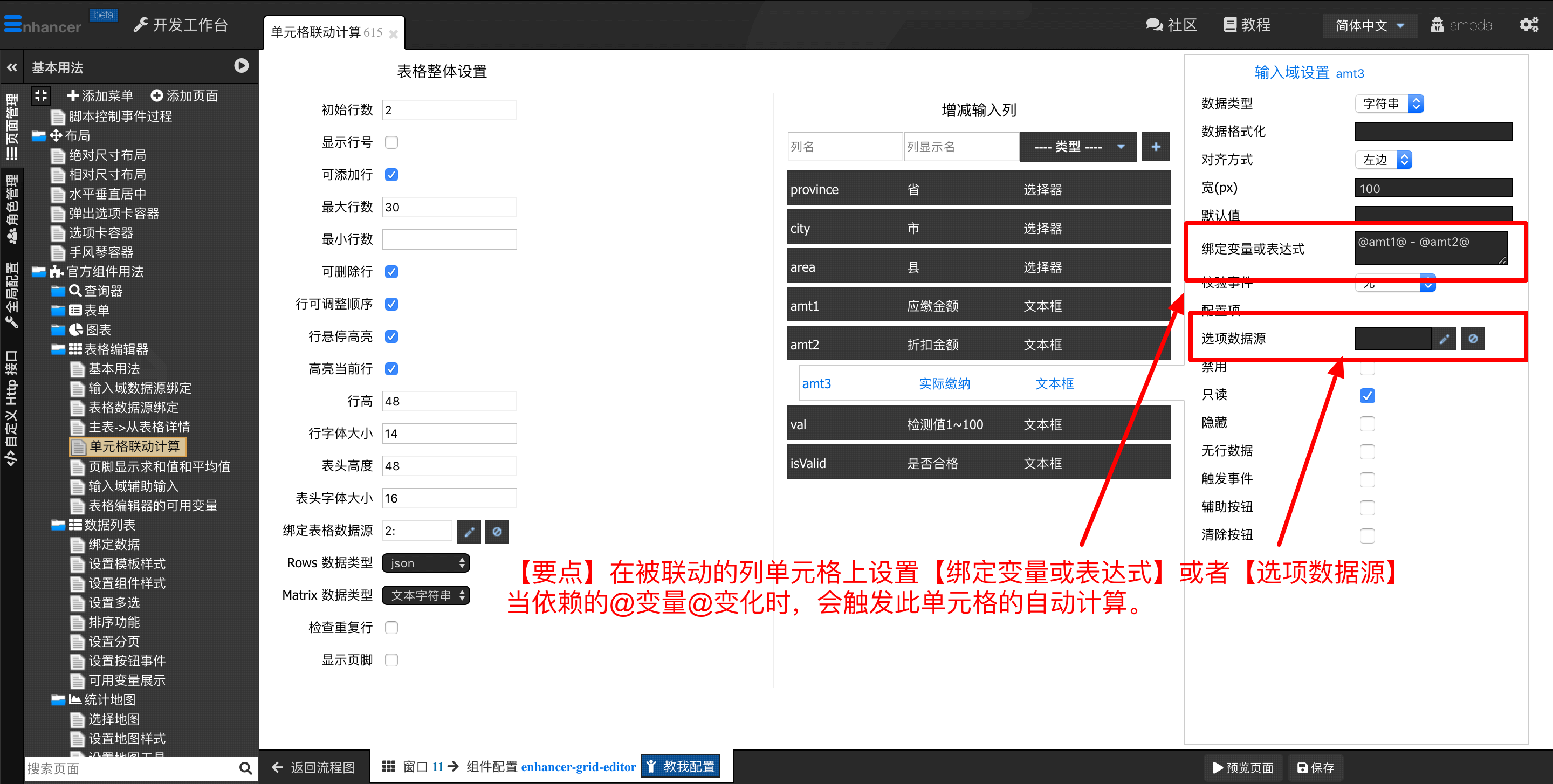1553x784 pixels.
Task: Click the settings gears icon top right
Action: 1528,25
